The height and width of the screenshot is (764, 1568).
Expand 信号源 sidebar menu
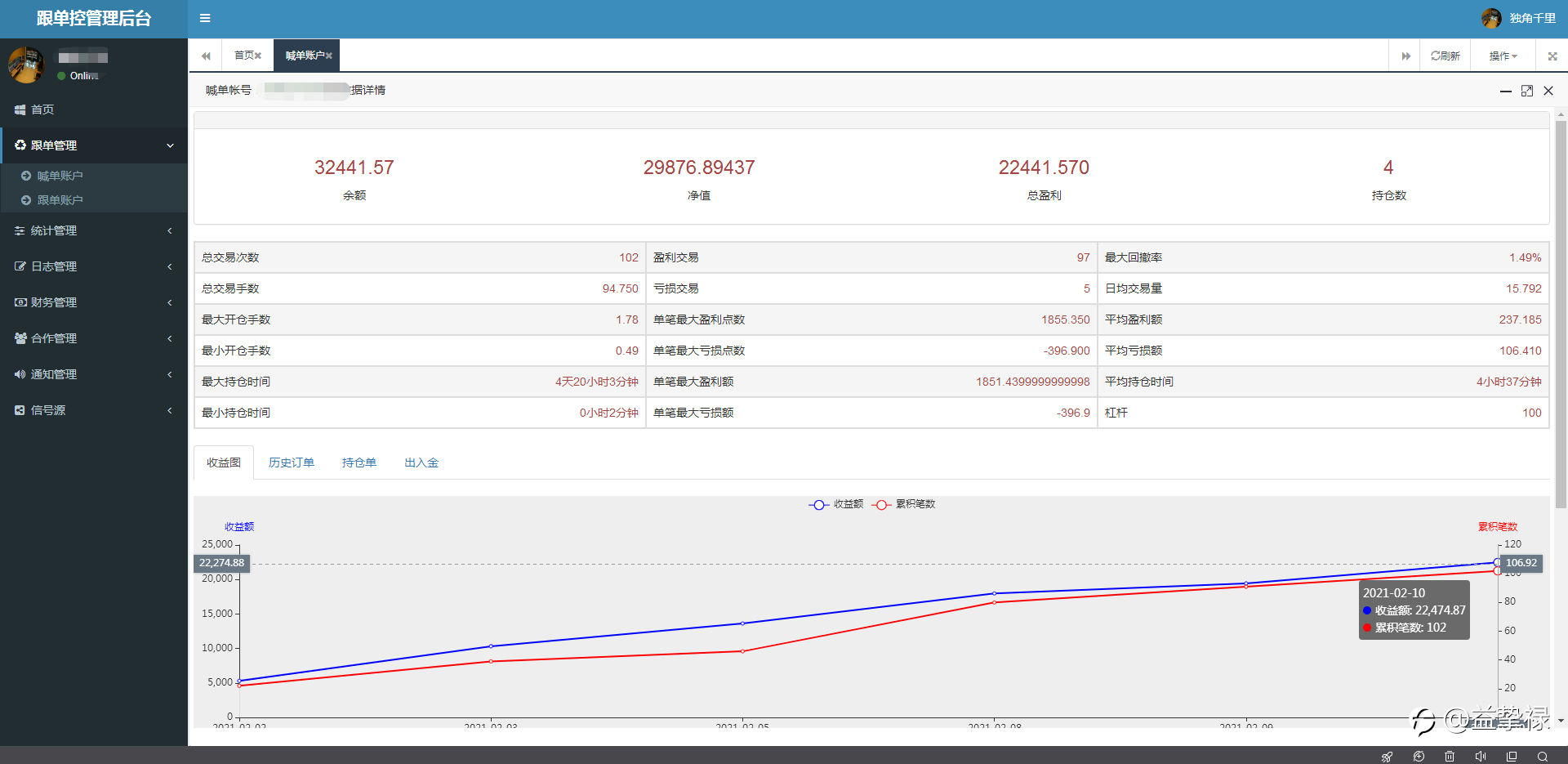94,410
